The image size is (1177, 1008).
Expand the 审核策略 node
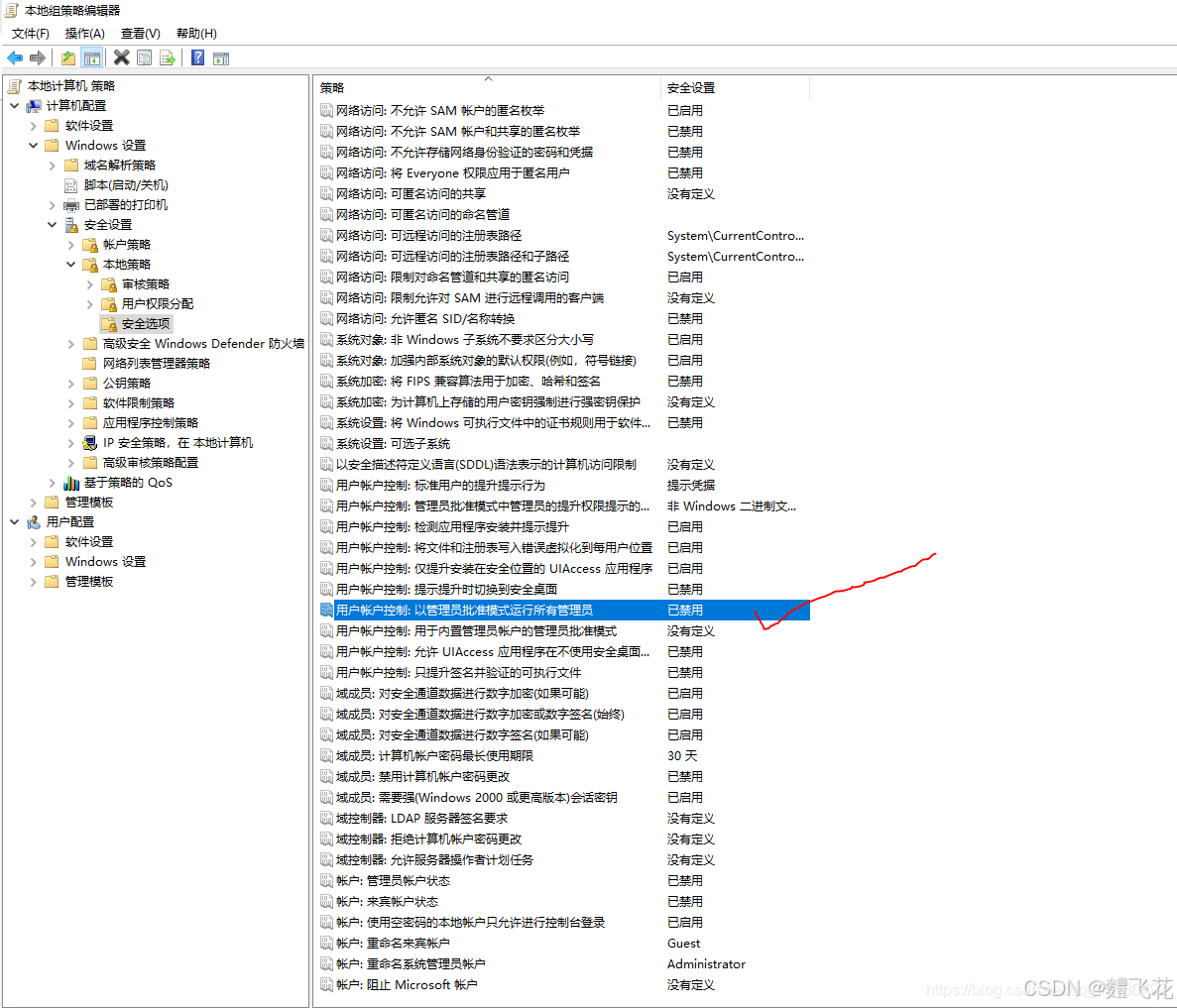pos(89,284)
